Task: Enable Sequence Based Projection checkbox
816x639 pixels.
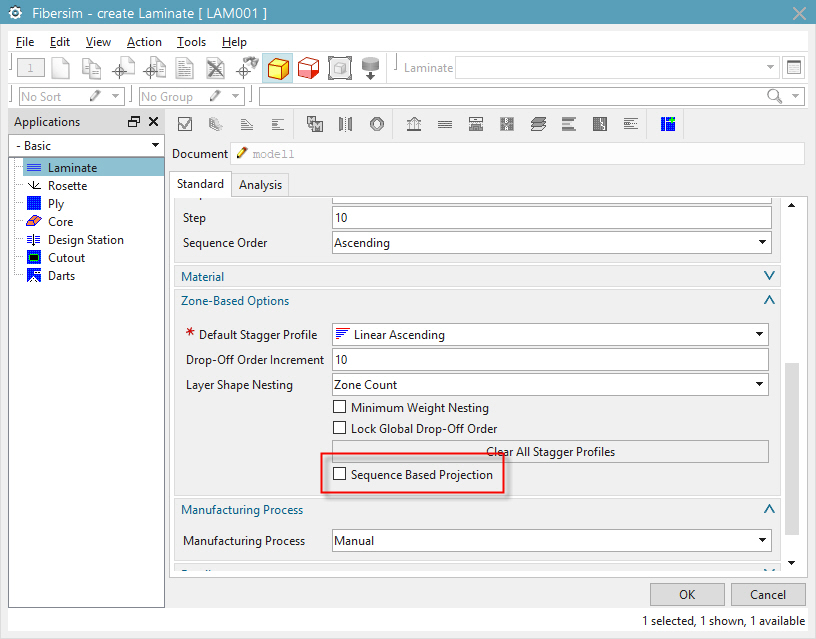Action: [340, 474]
